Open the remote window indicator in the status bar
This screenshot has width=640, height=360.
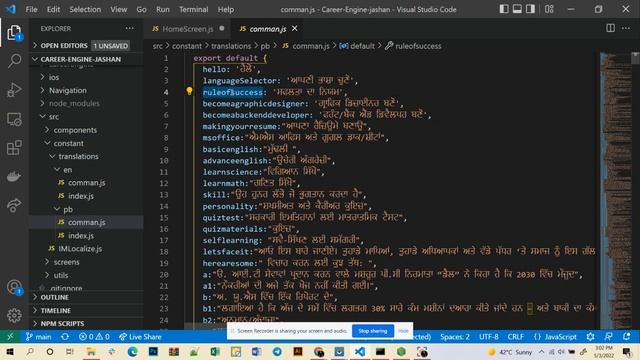click(10, 337)
